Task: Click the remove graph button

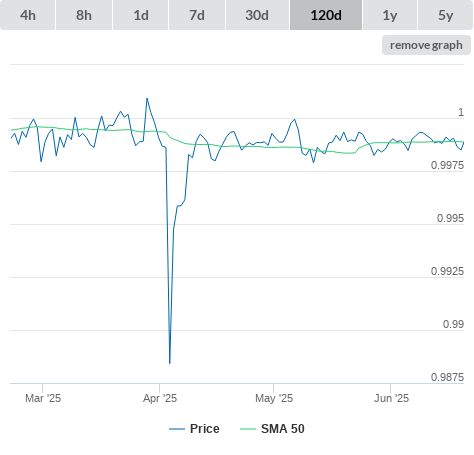Action: click(426, 45)
